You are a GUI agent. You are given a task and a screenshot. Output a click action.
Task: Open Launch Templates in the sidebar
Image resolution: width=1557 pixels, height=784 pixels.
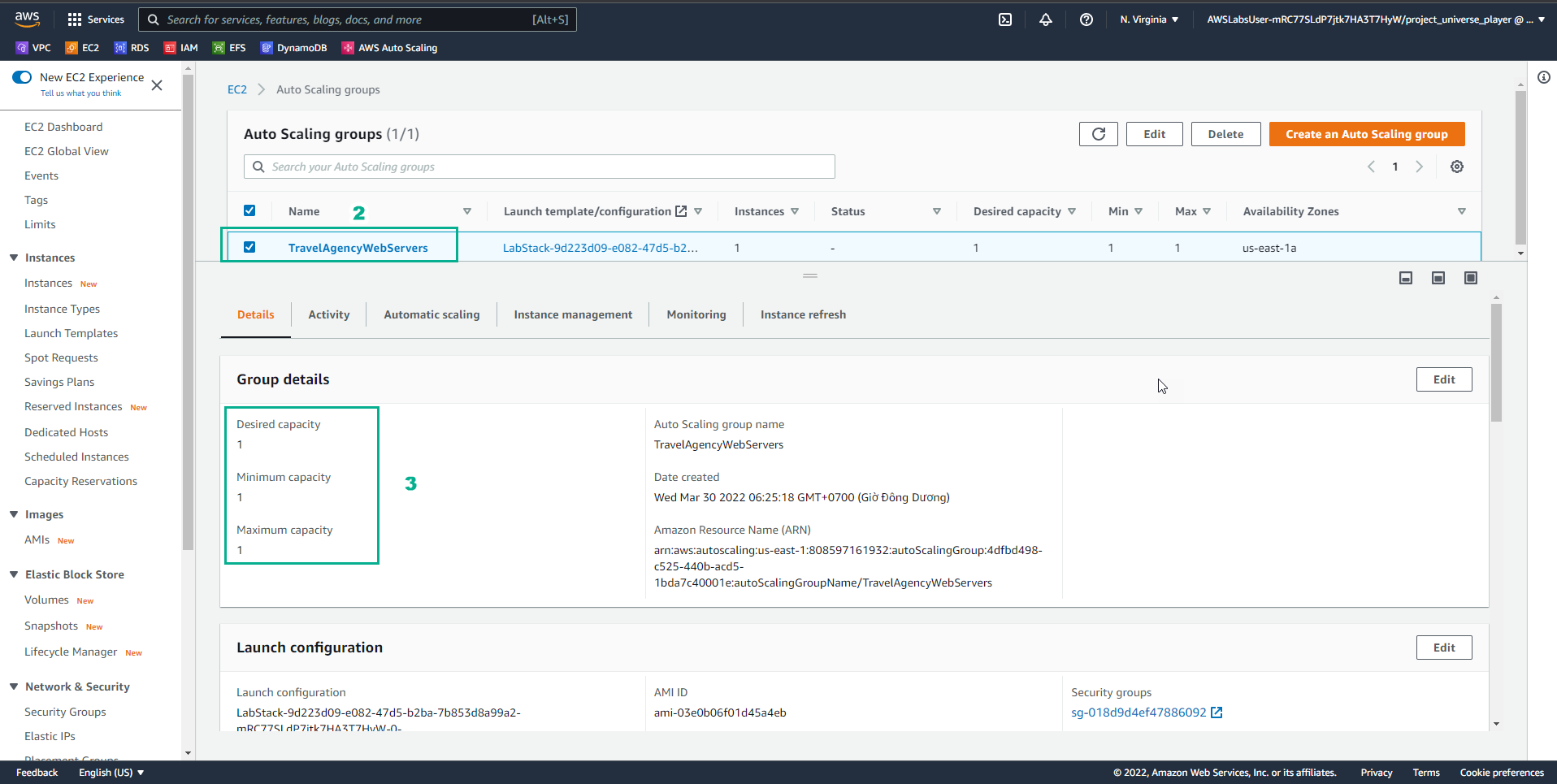71,333
